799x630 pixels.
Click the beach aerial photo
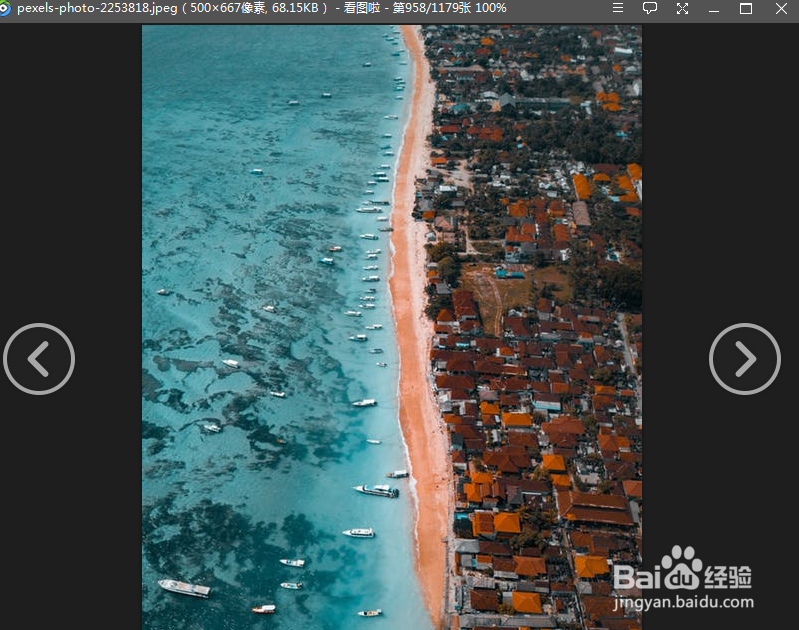(x=392, y=327)
